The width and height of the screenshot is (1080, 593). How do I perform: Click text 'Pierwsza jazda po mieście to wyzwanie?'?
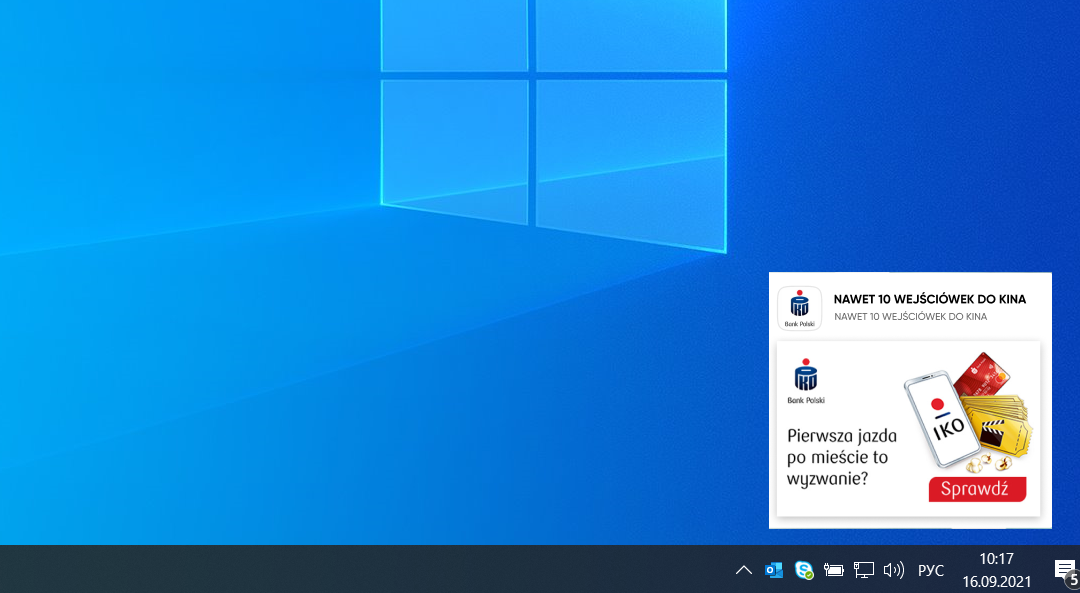[x=842, y=457]
